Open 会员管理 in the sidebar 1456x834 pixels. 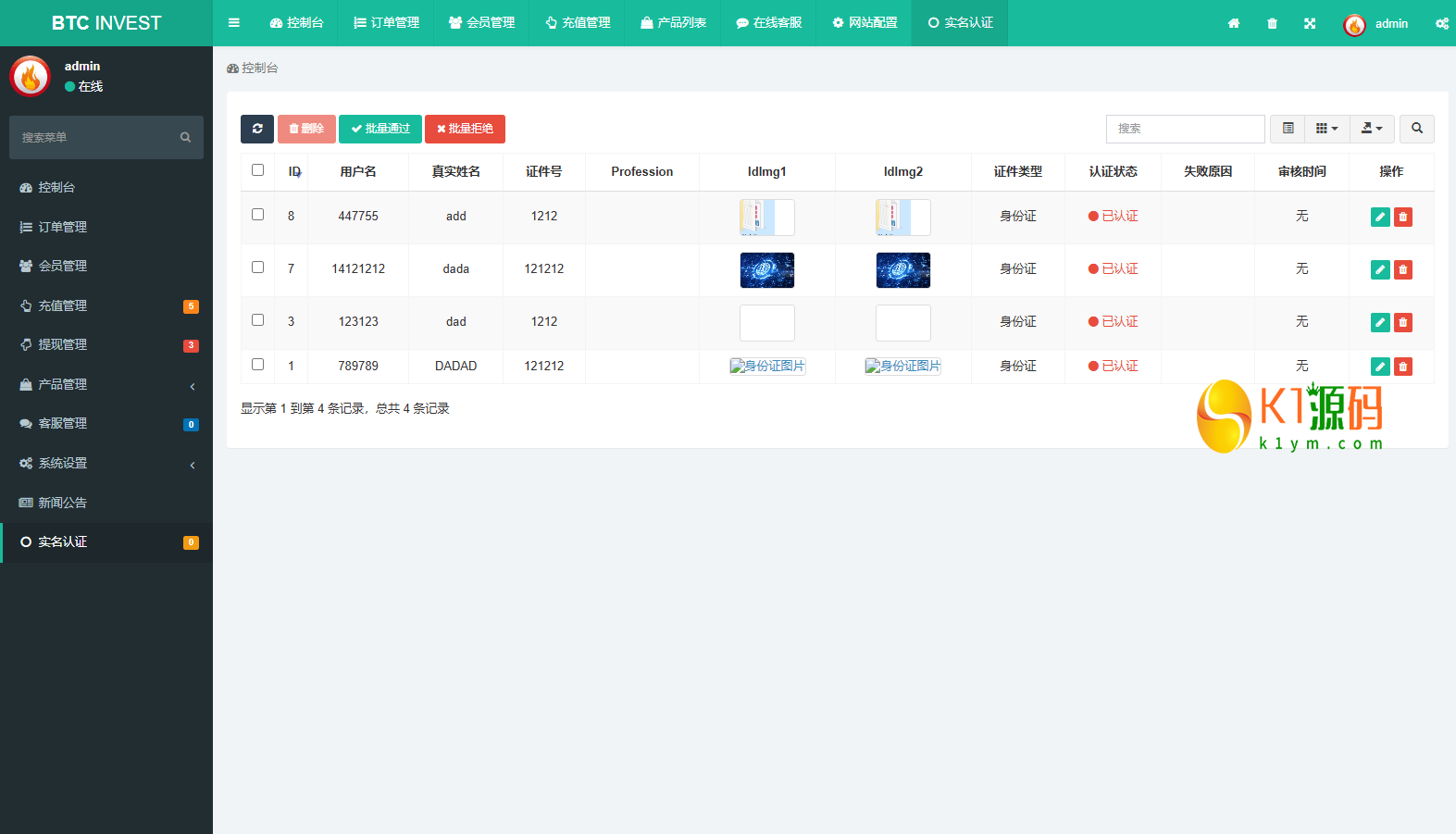point(106,266)
